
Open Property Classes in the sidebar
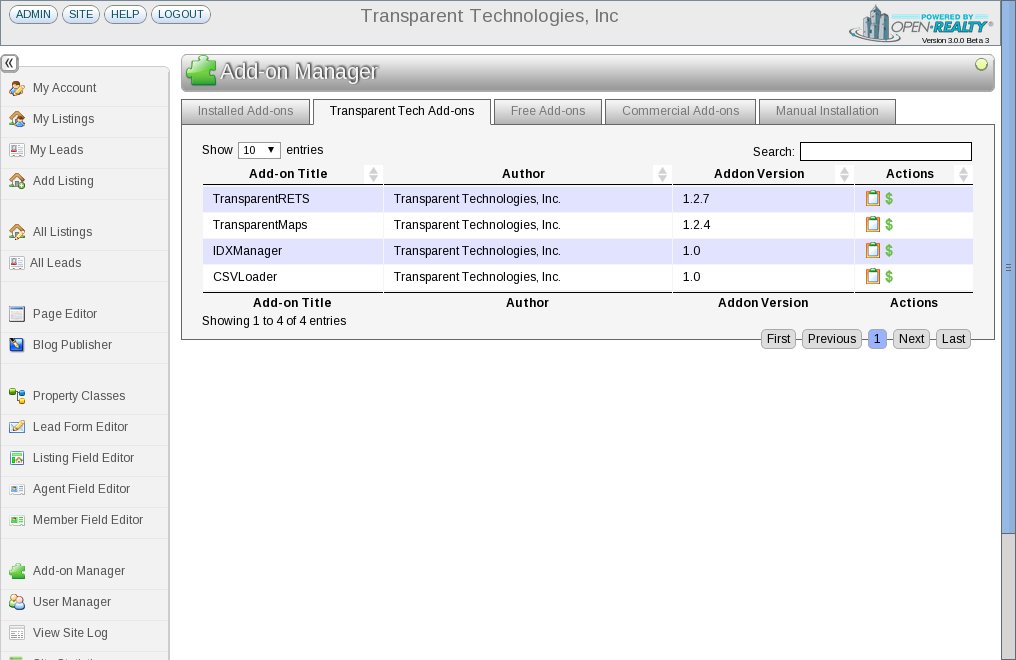pyautogui.click(x=79, y=396)
